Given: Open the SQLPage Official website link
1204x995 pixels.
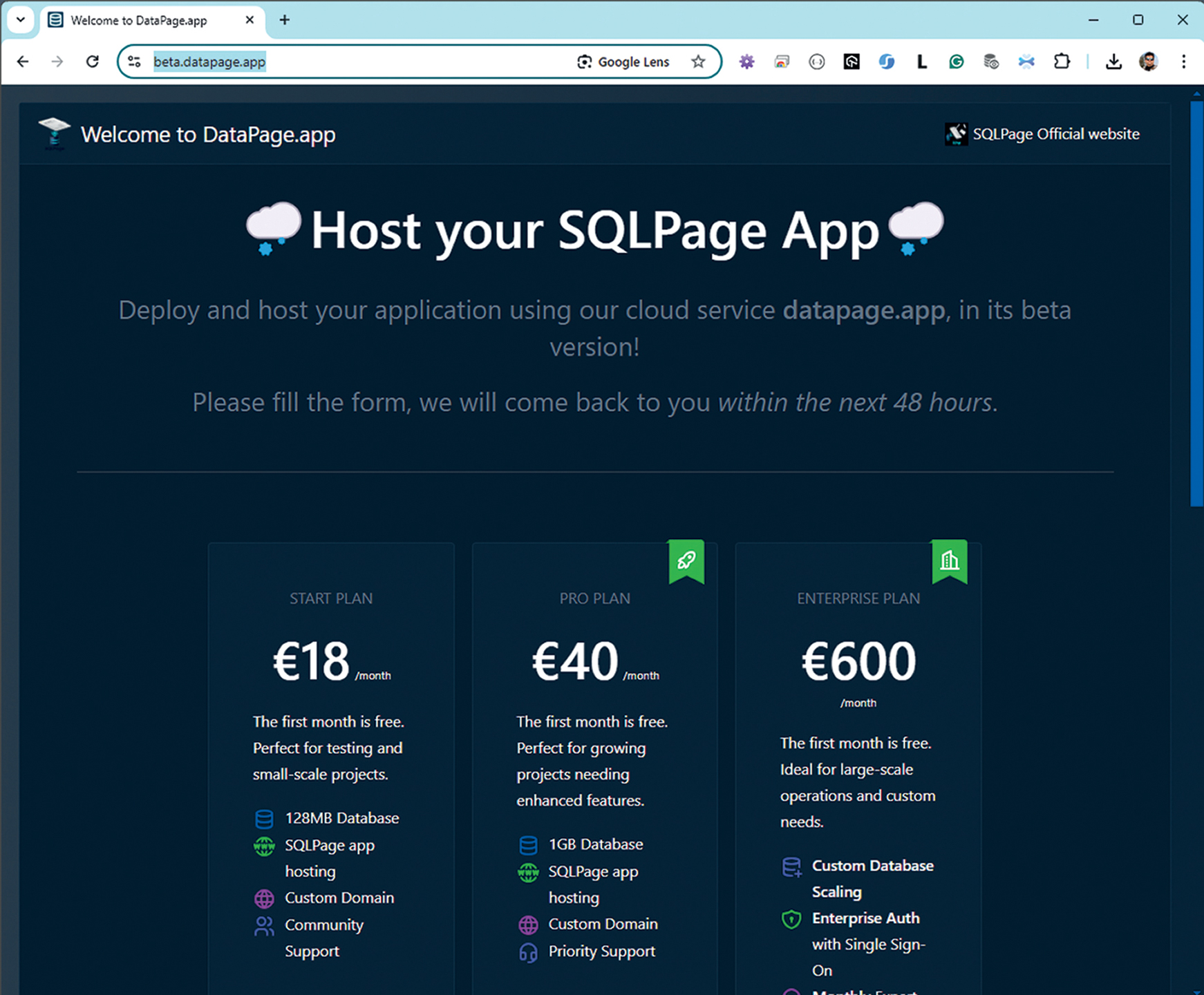Looking at the screenshot, I should [1042, 134].
